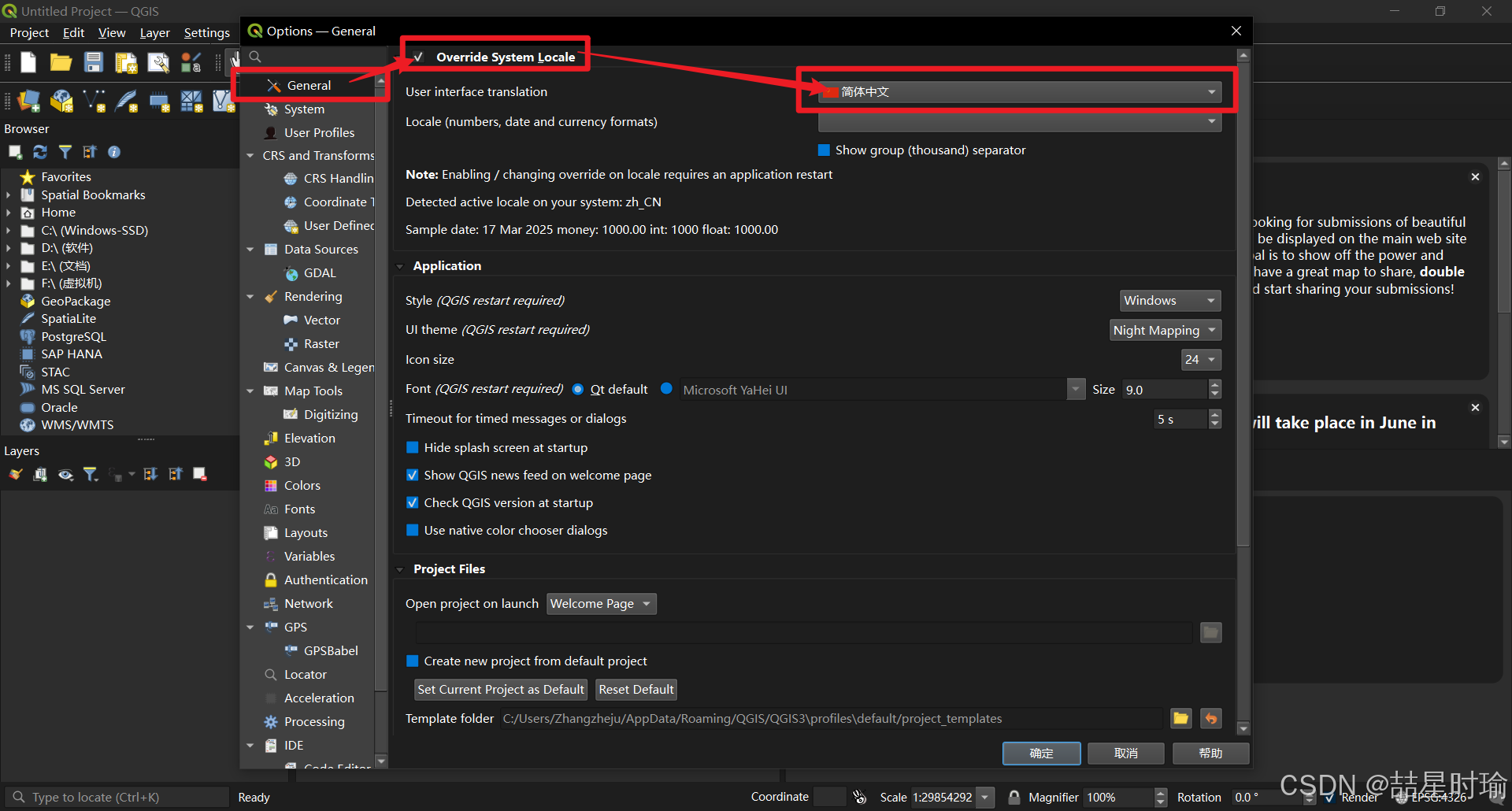This screenshot has height=811, width=1512.
Task: Toggle scale lock icon in status bar
Action: tap(1014, 797)
